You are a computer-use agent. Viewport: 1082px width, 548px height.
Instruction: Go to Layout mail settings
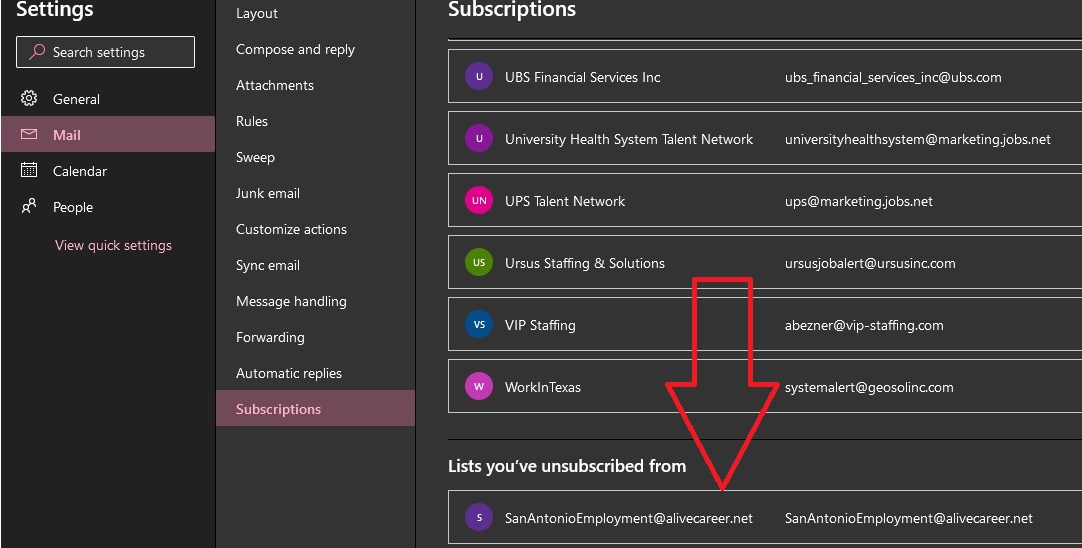pyautogui.click(x=257, y=13)
